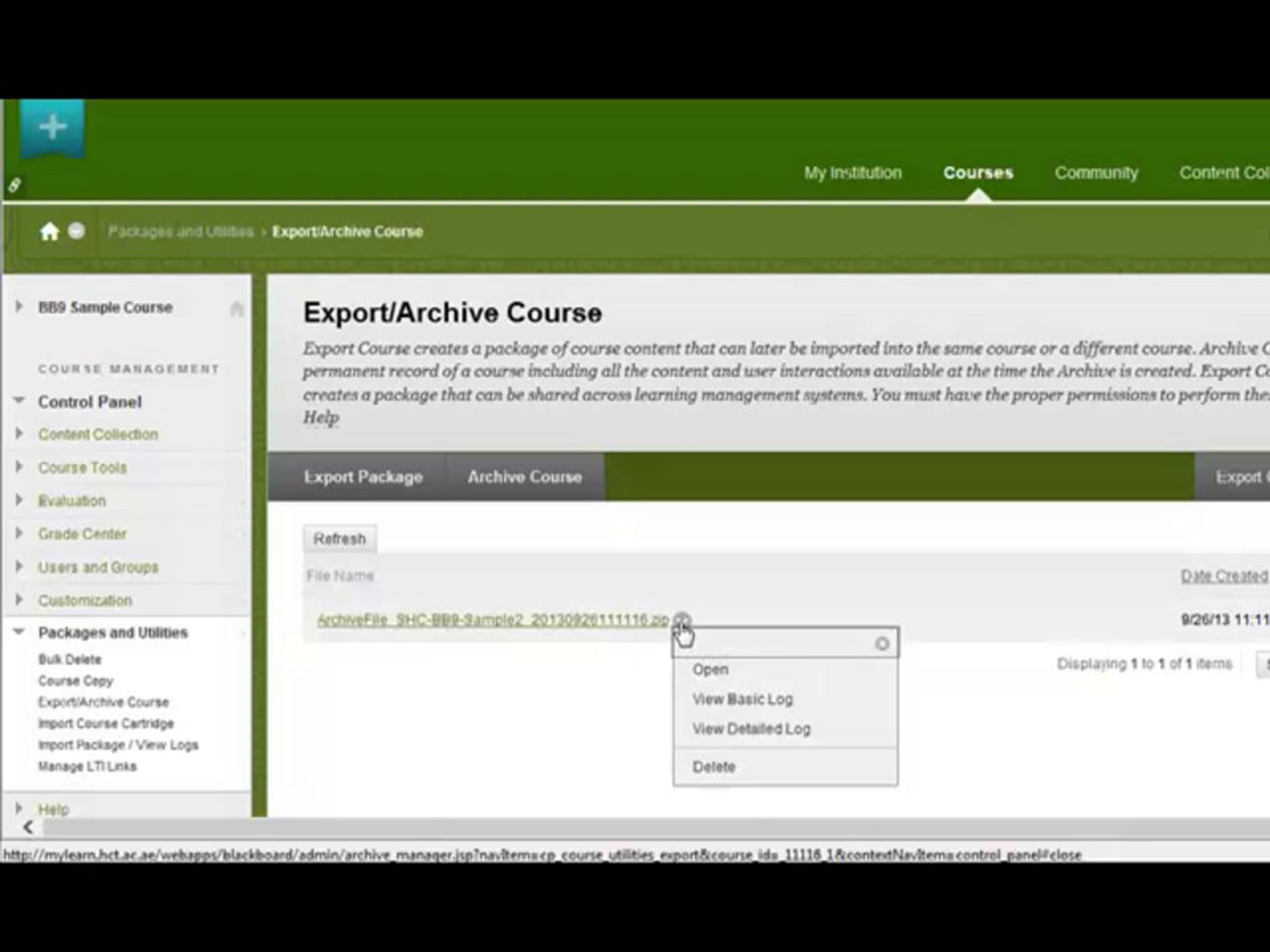Open Manage LTI Links in sidebar
Viewport: 1270px width, 952px height.
87,766
